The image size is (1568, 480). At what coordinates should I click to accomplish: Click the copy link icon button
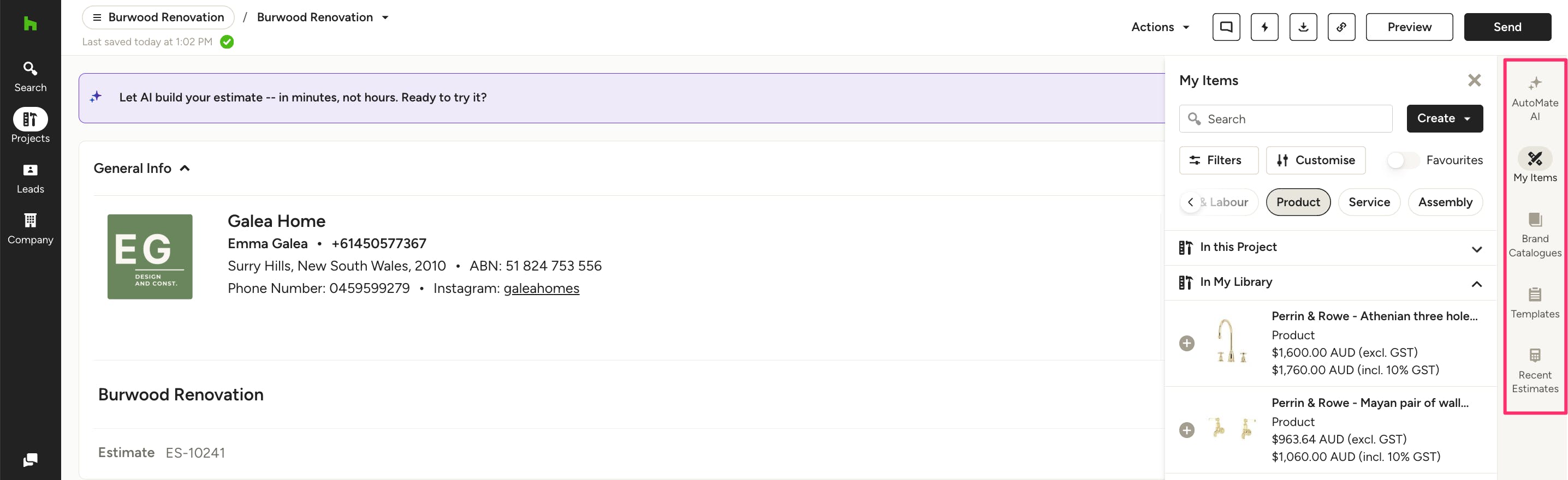[1341, 27]
